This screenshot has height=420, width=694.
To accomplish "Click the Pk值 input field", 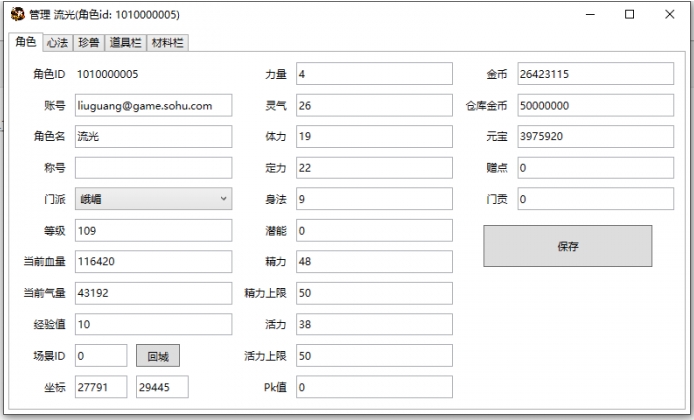I will pyautogui.click(x=373, y=386).
